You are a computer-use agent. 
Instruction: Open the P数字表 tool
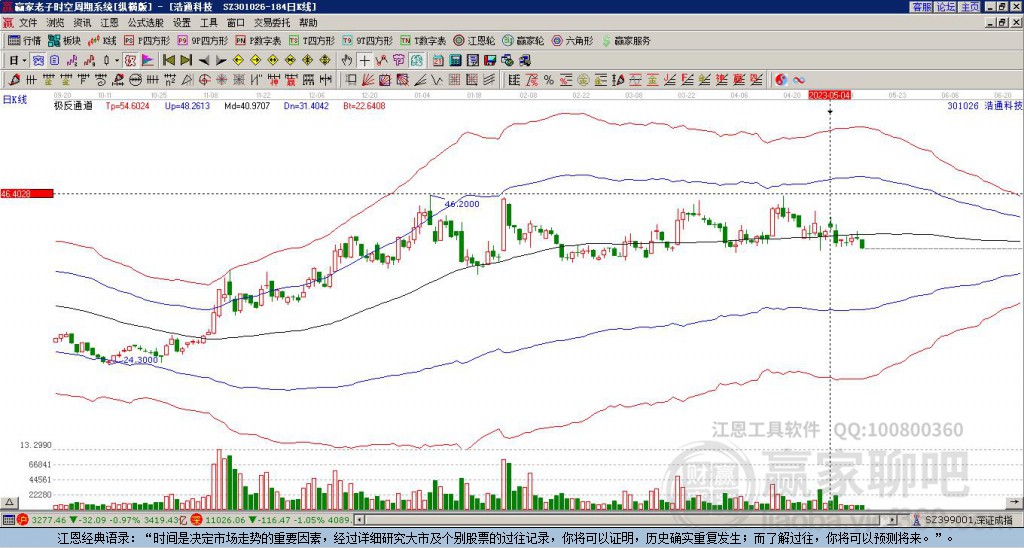tap(258, 40)
